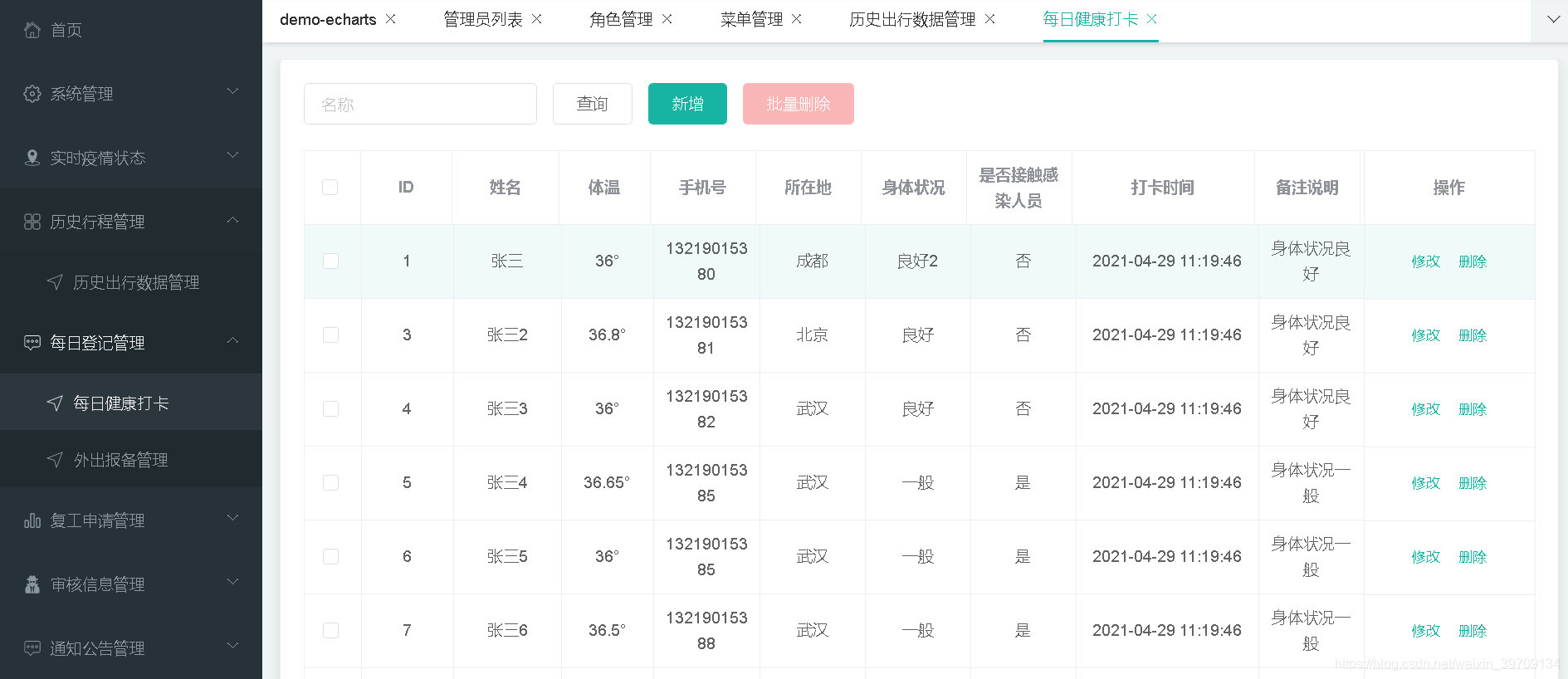Close the demo-echarts tab
Viewport: 1568px width, 679px height.
click(391, 19)
